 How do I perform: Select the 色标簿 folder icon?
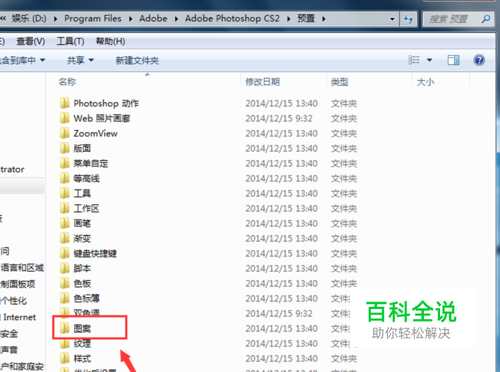click(x=65, y=298)
